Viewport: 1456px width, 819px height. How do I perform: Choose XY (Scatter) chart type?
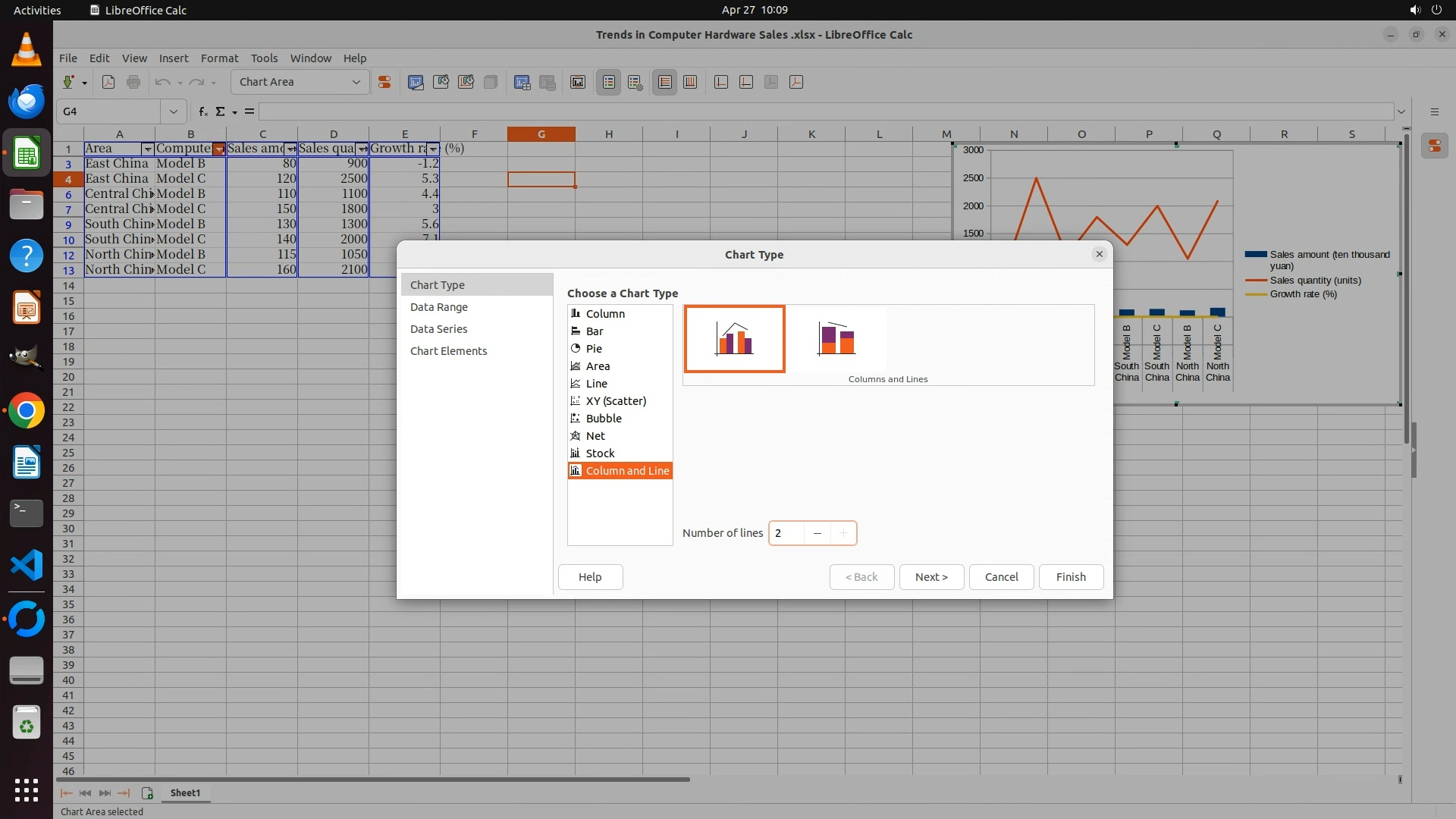pyautogui.click(x=616, y=401)
